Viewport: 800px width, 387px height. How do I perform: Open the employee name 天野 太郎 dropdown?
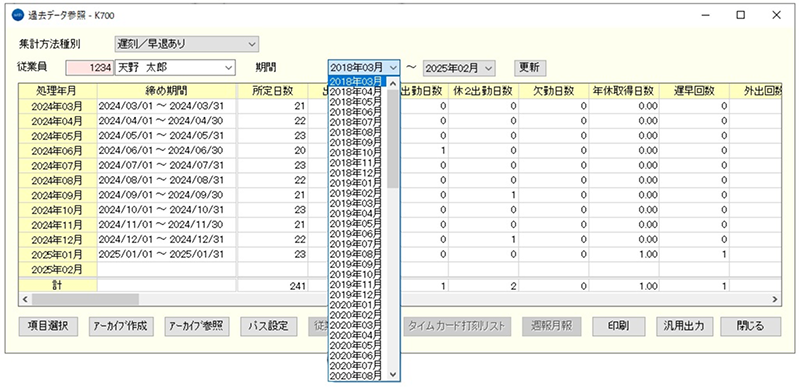175,67
